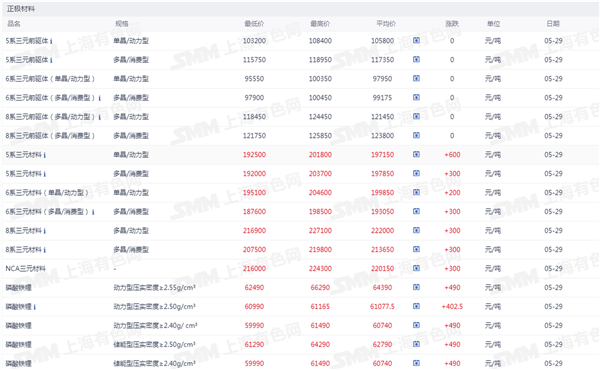Select highest price cell 203700

point(320,174)
